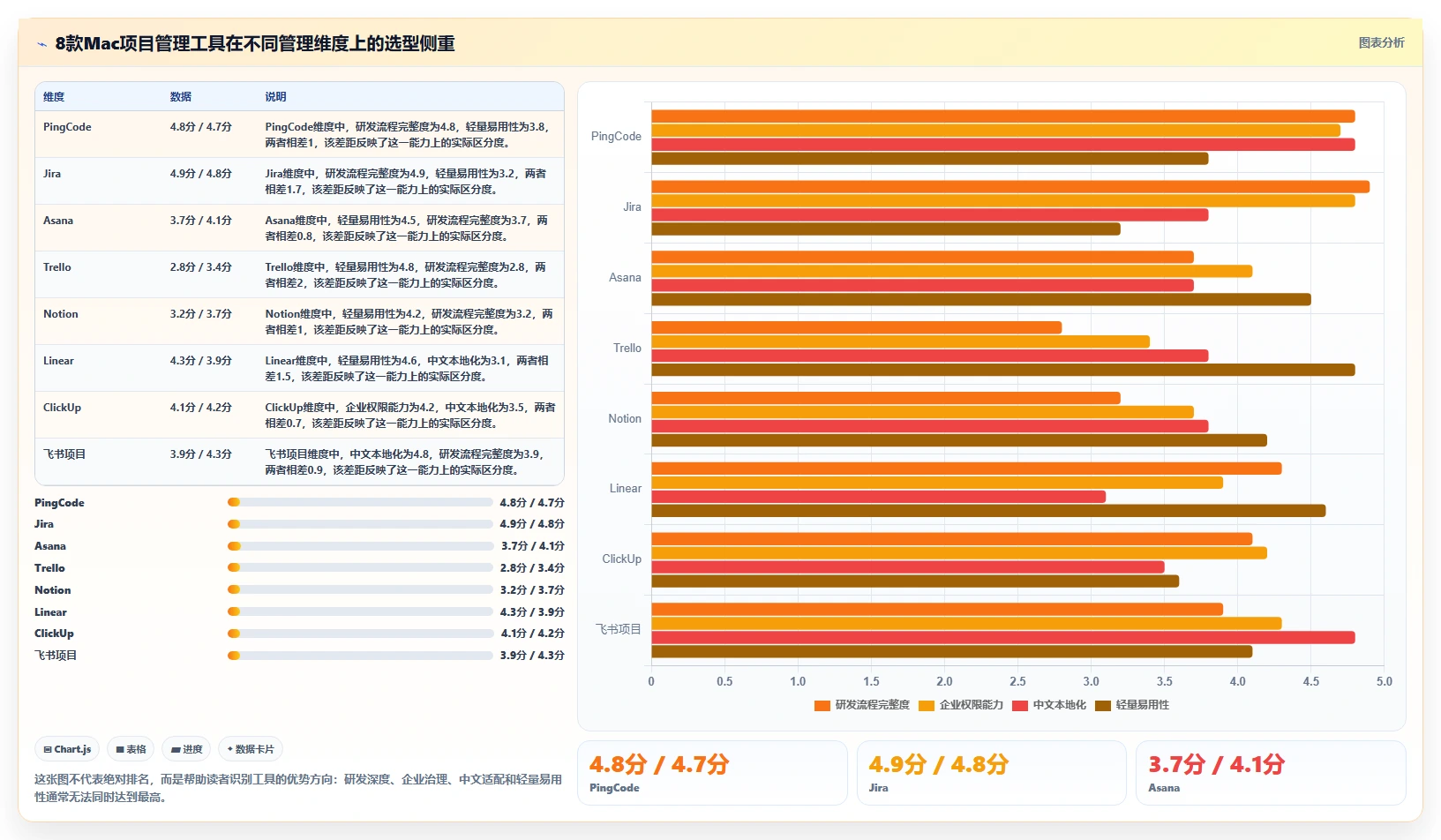
Task: Toggle the 研发流程完整度 legend swatch
Action: coord(822,705)
